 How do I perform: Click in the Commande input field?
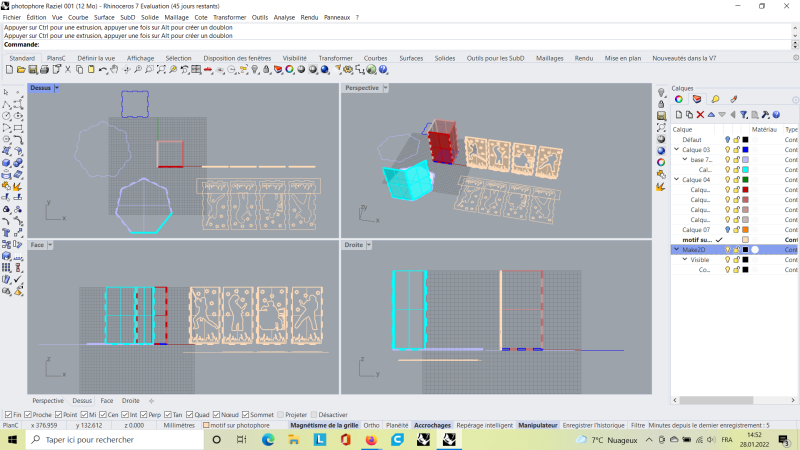tap(400, 44)
